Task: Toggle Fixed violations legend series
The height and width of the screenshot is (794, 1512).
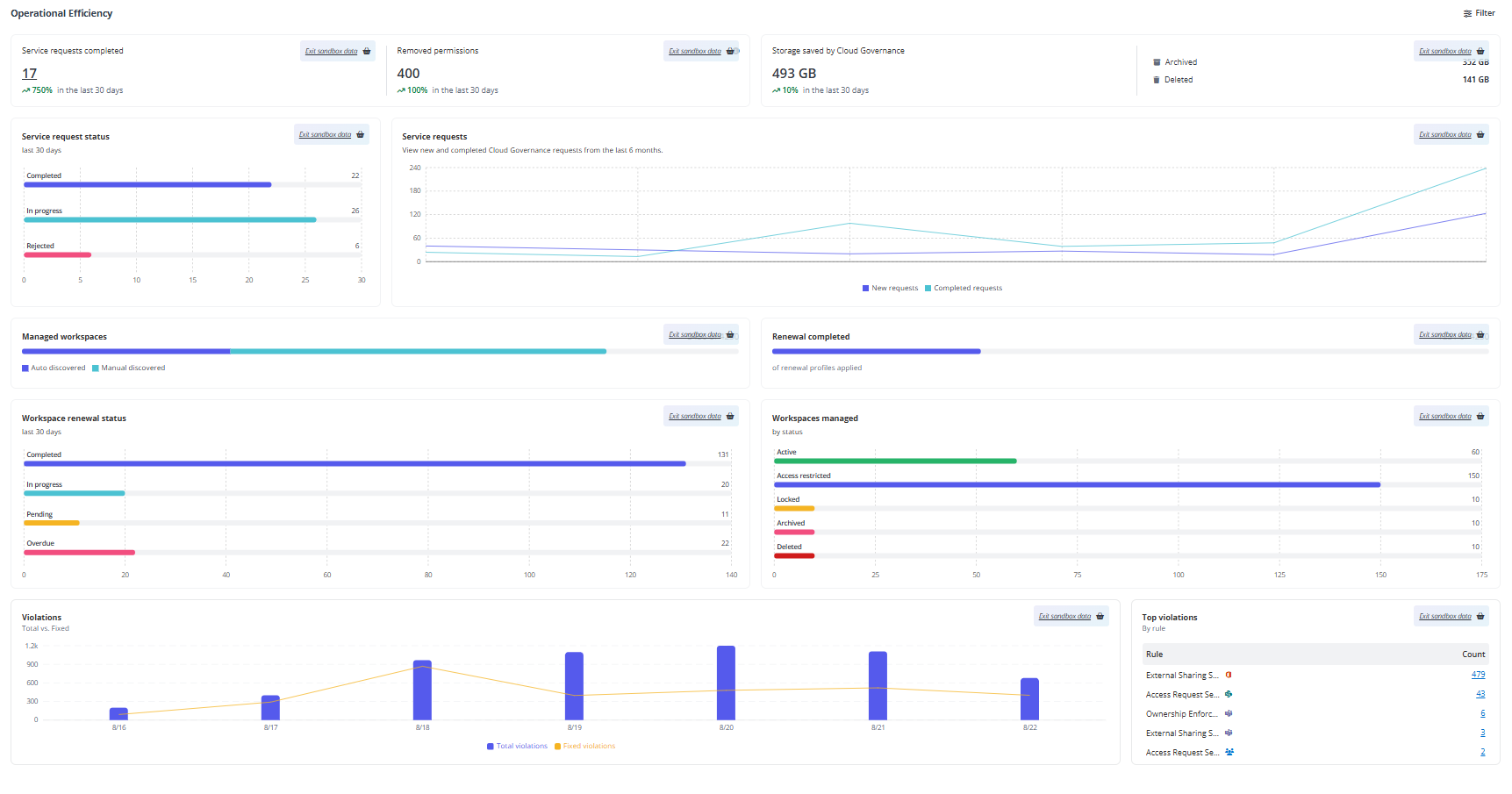Action: (584, 747)
